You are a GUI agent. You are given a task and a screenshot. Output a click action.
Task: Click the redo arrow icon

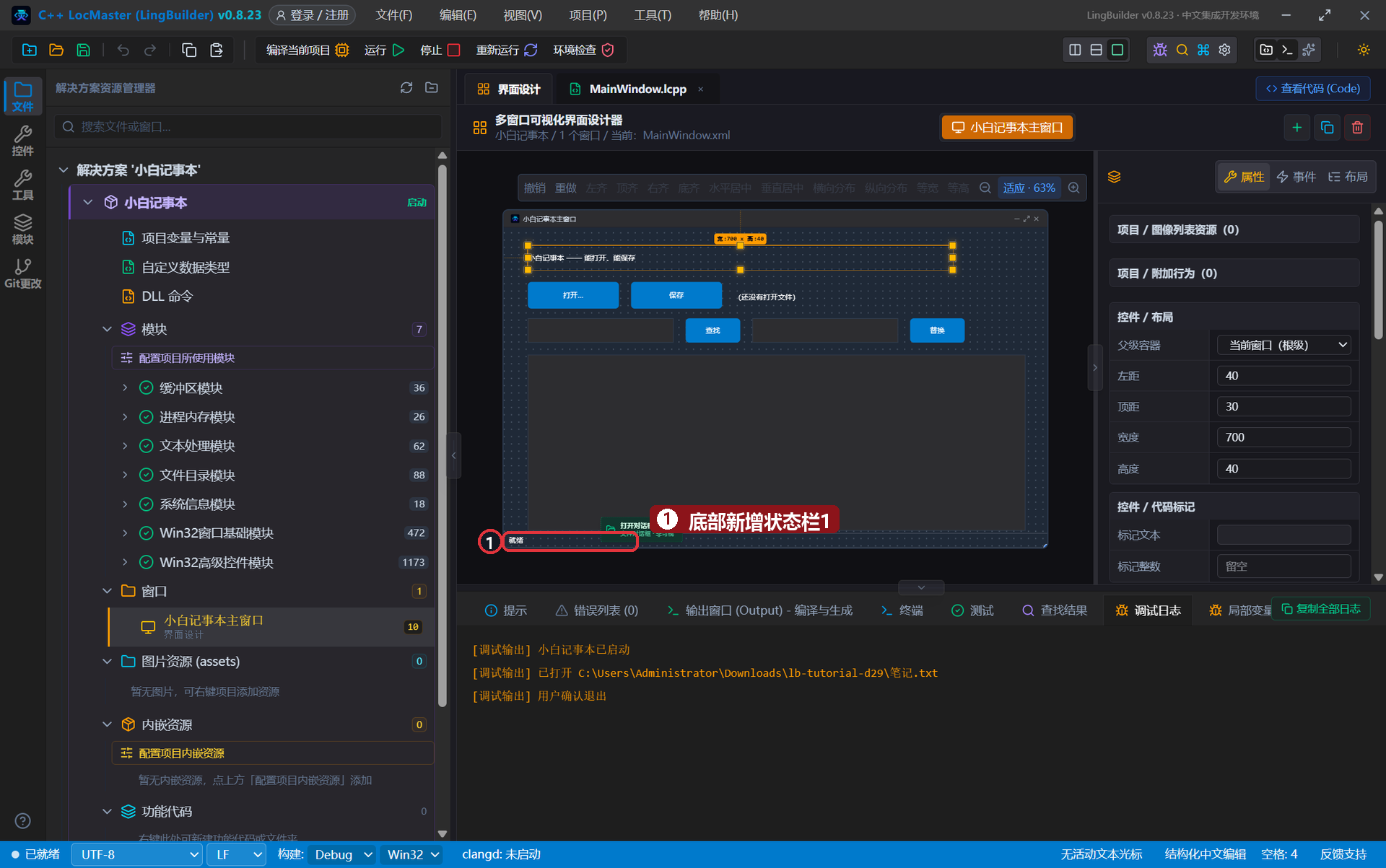coord(150,50)
